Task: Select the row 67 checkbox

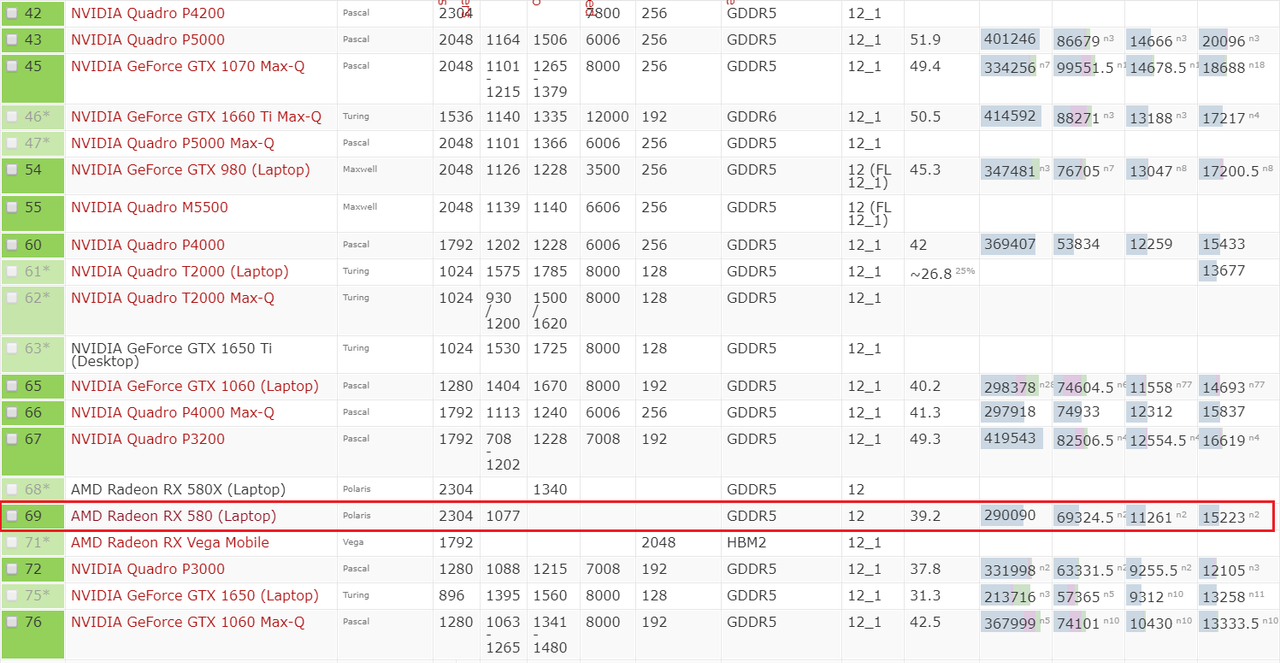Action: [12, 439]
